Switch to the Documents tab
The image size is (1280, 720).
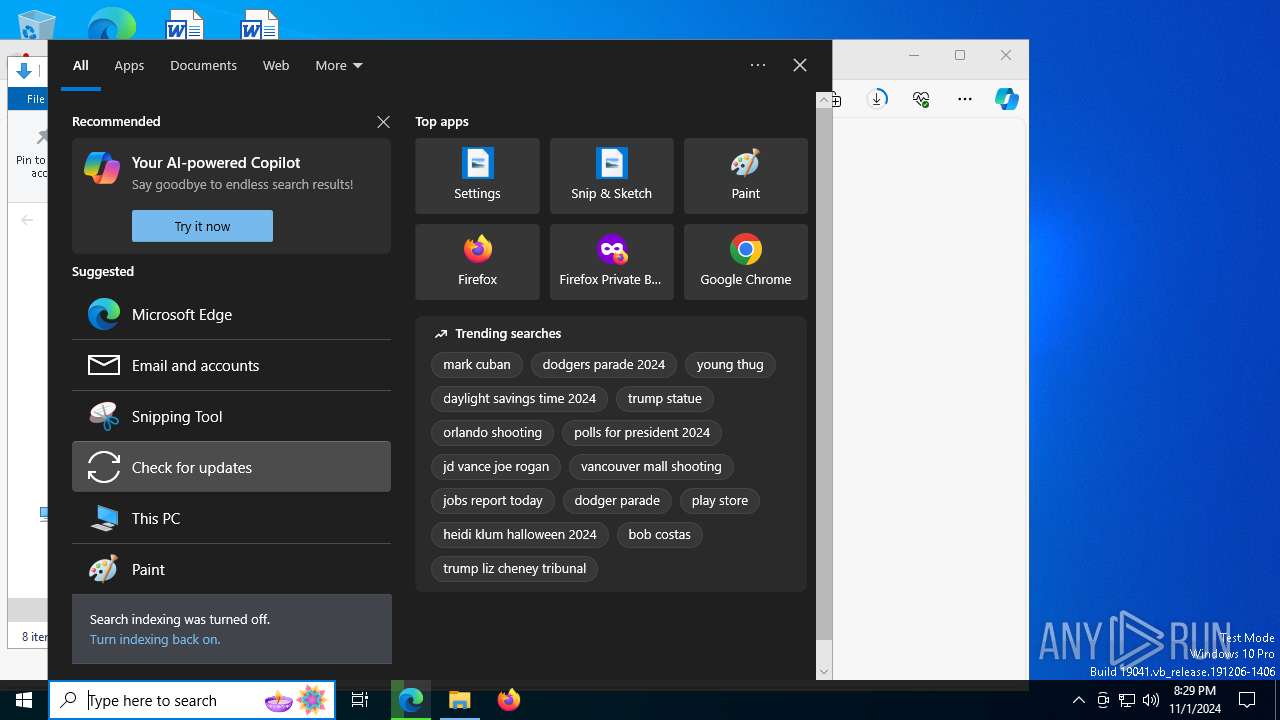coord(203,65)
